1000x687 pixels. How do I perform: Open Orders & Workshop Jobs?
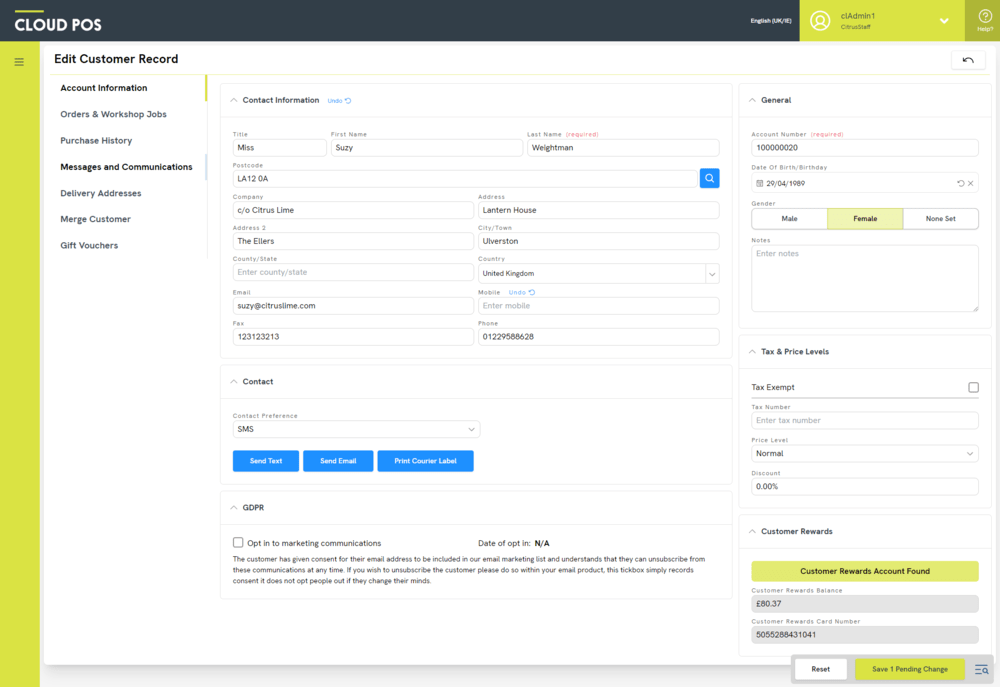114,114
